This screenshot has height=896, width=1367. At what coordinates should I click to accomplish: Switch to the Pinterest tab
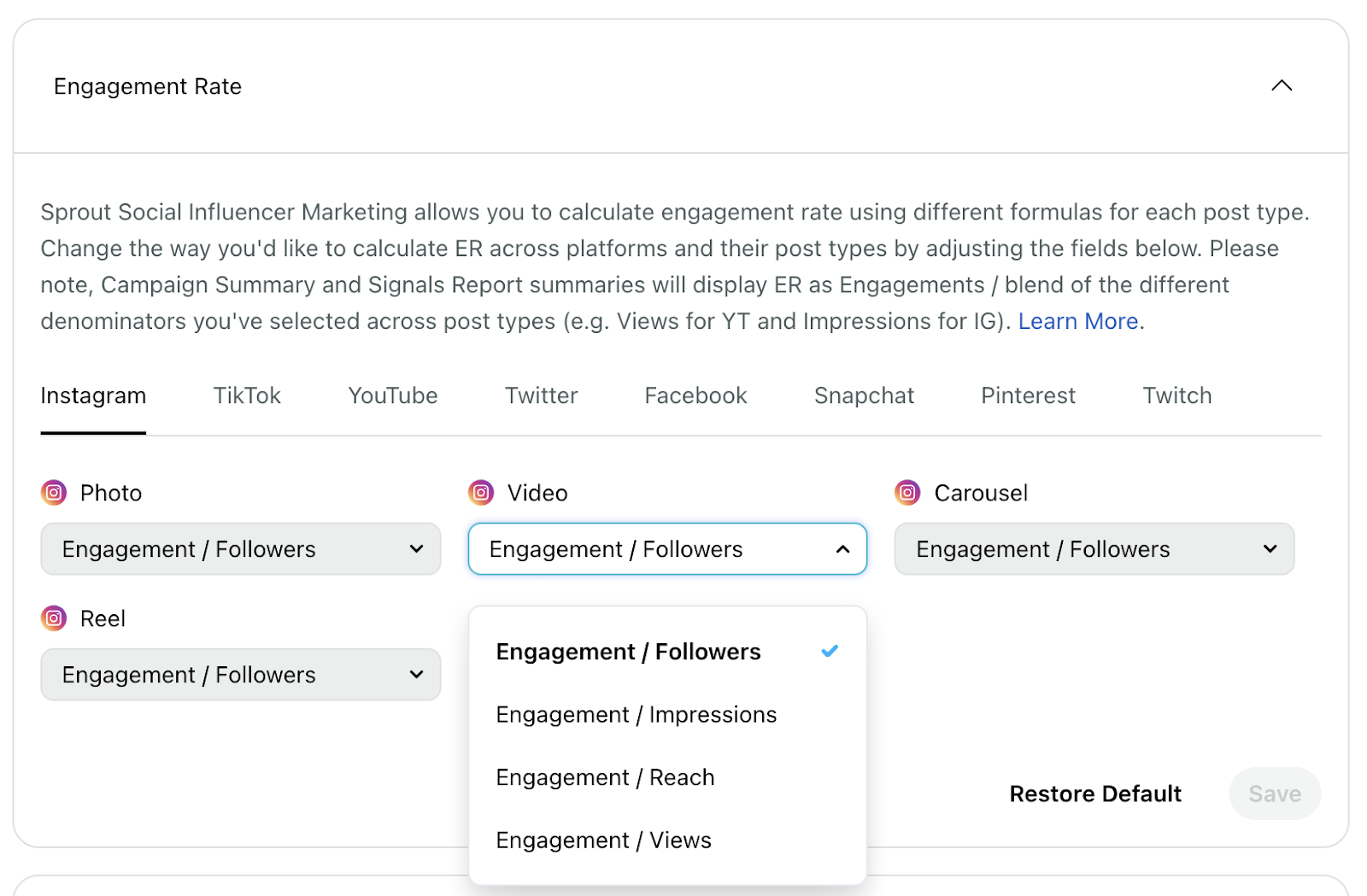pos(1029,396)
